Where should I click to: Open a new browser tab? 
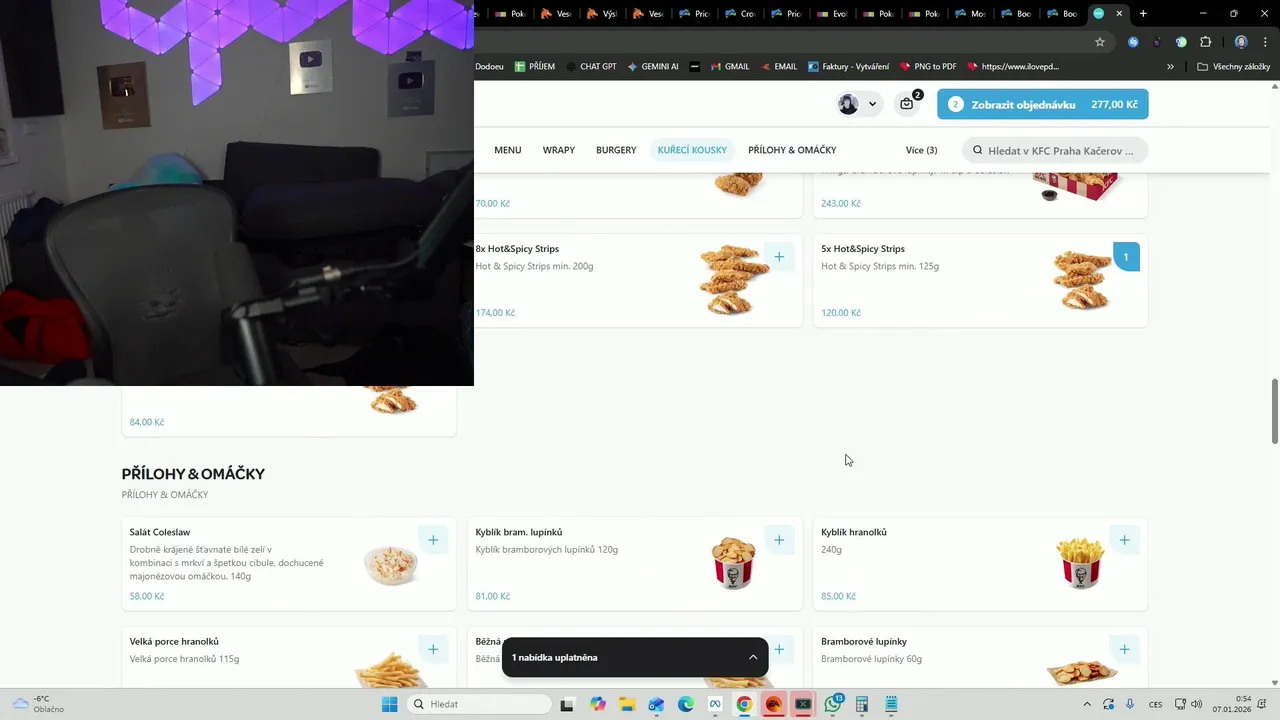[x=1143, y=13]
